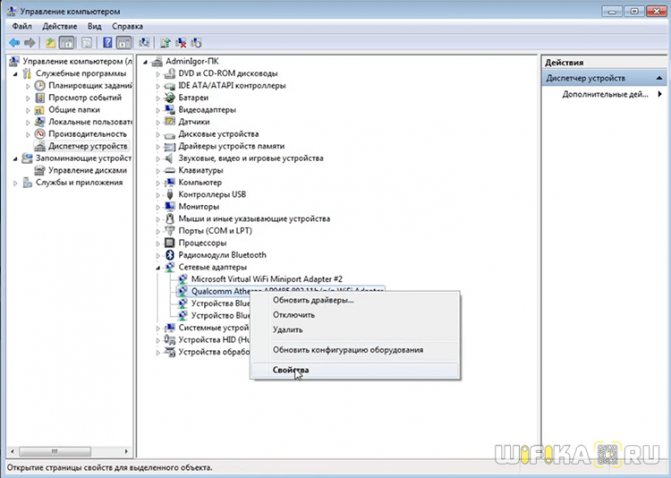Collapse Запоминающие устройства tree arrow
Image resolution: width=671 pixels, height=478 pixels.
pos(15,159)
